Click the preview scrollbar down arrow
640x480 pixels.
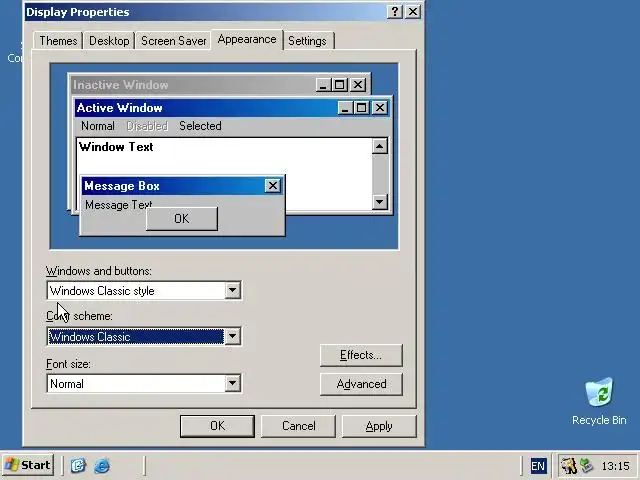point(380,202)
